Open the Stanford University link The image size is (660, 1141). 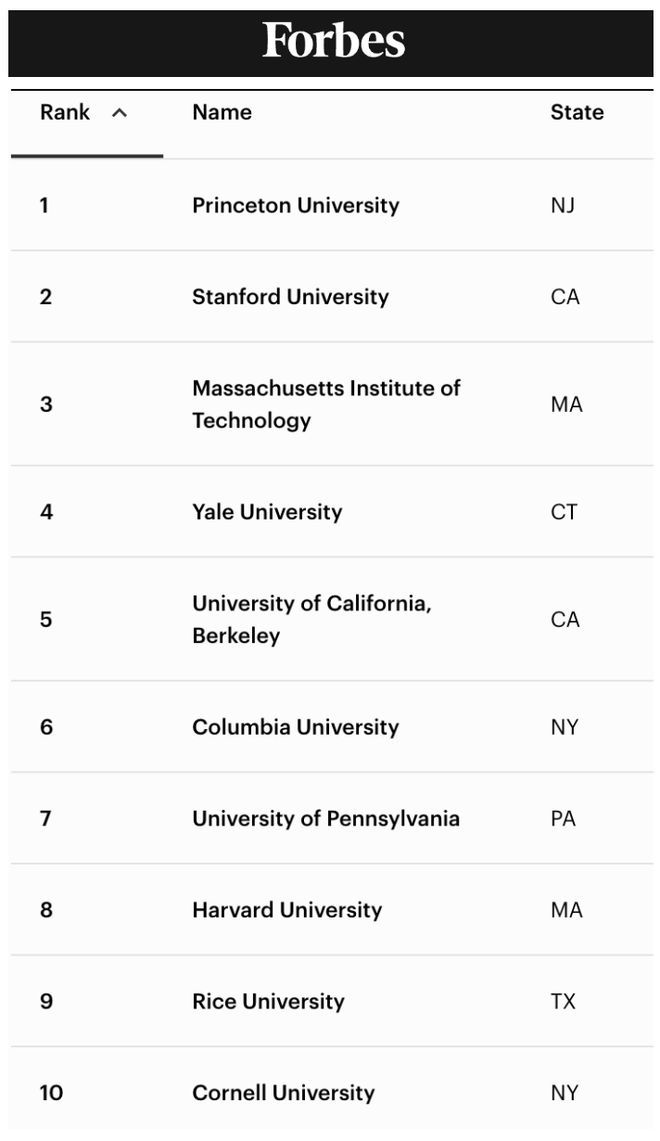click(x=290, y=296)
